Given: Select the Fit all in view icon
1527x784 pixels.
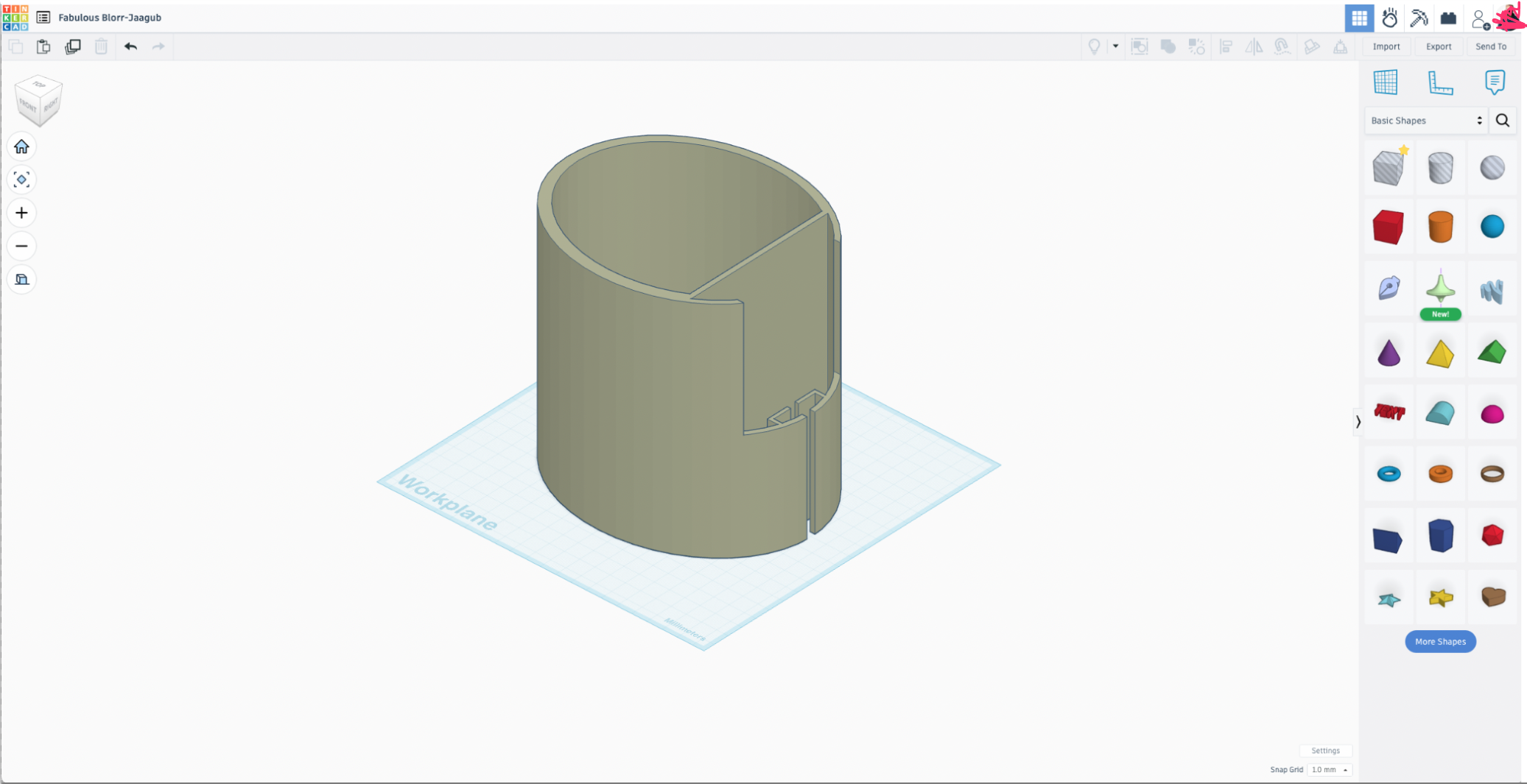Looking at the screenshot, I should [21, 180].
